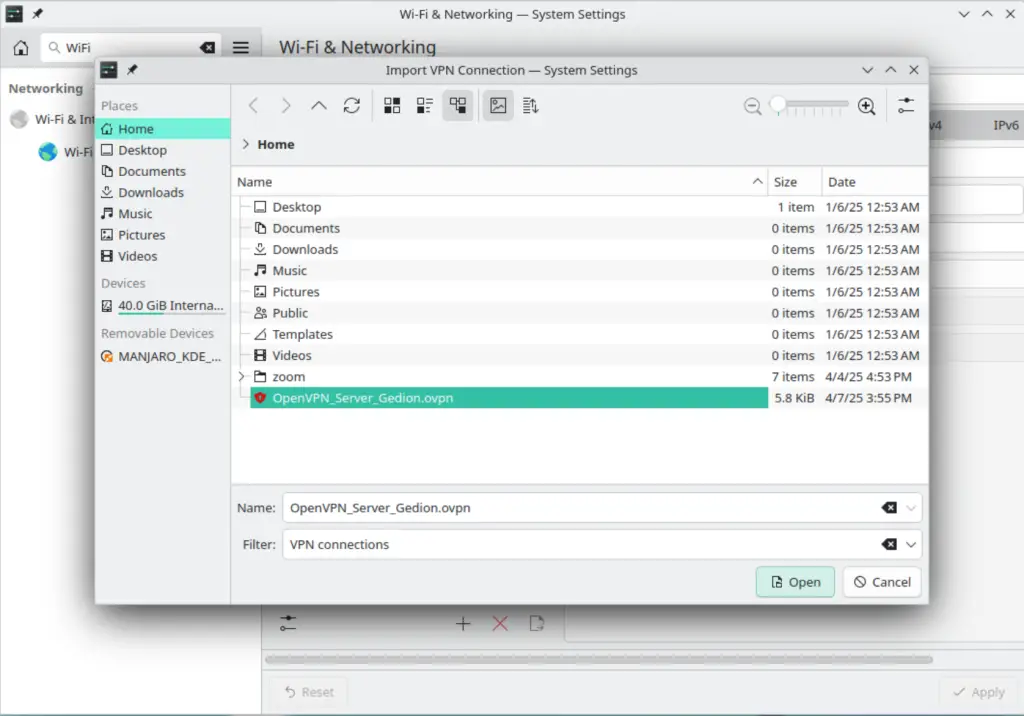
Task: Open the Filter dropdown
Action: 909,544
